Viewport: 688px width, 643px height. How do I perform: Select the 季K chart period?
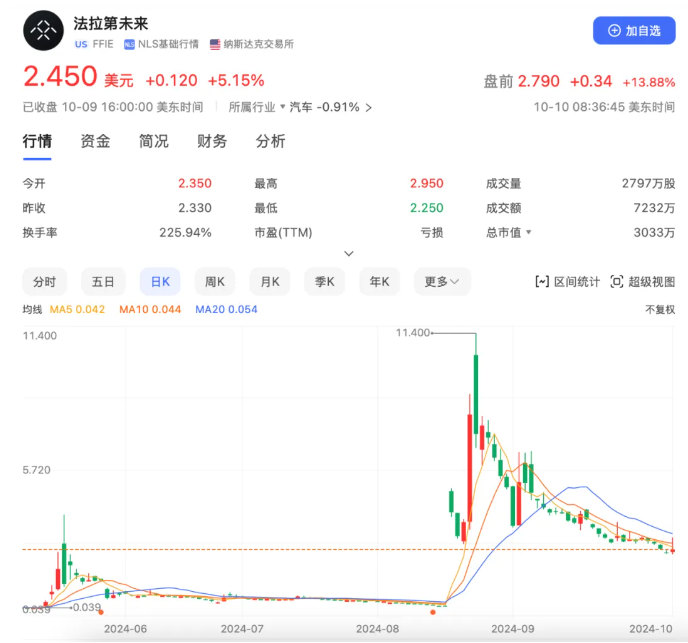(x=325, y=282)
